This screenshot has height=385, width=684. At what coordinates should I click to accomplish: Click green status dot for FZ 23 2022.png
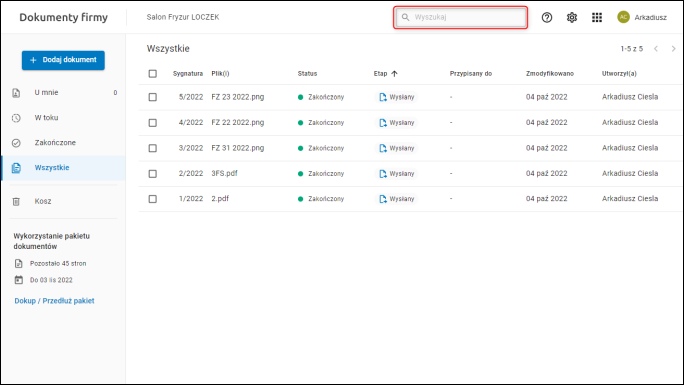(x=300, y=97)
